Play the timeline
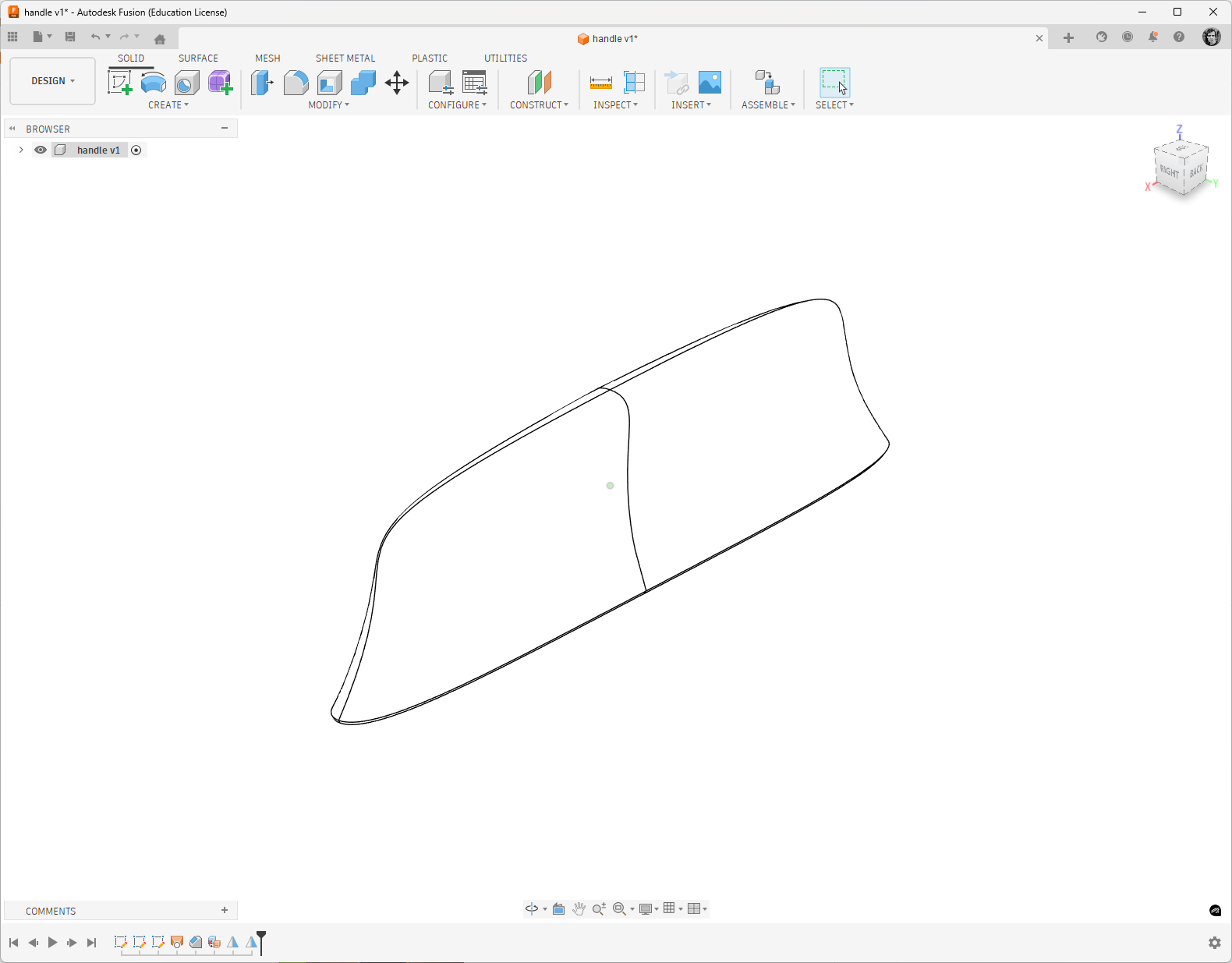The image size is (1232, 963). (x=52, y=943)
